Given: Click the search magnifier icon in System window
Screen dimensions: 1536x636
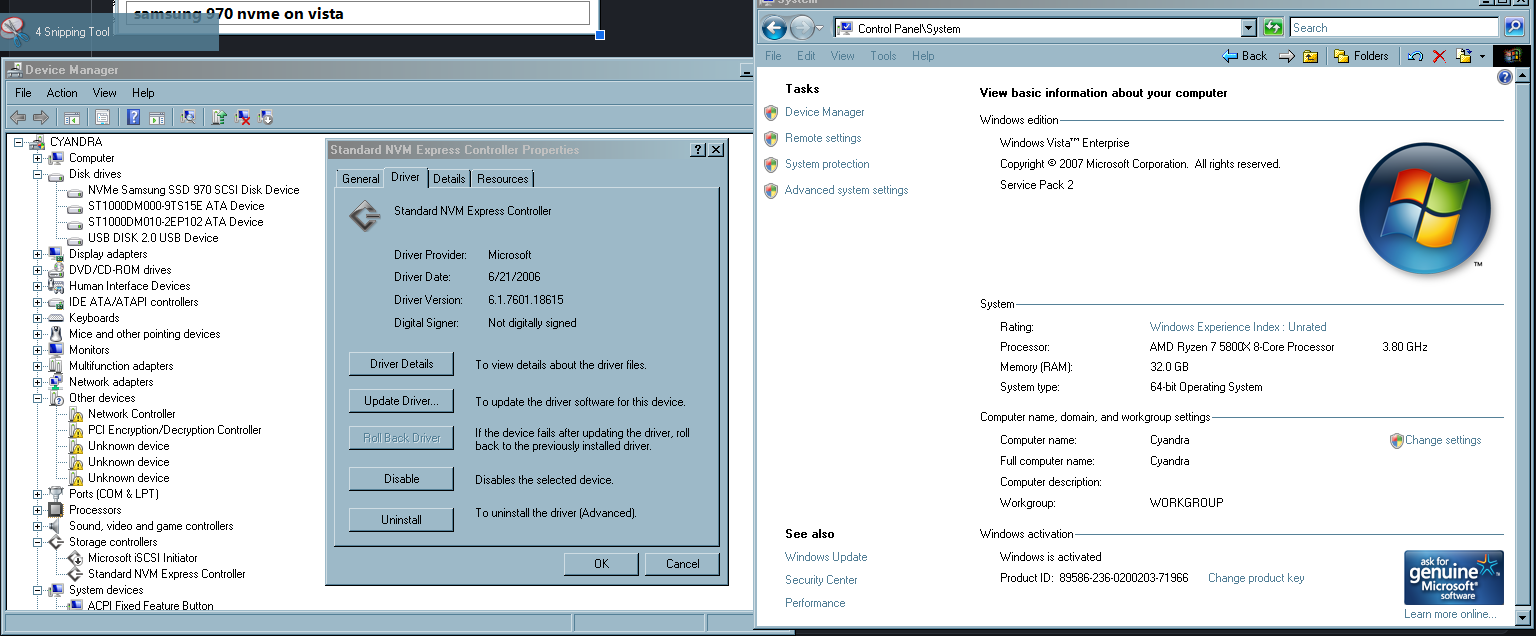Looking at the screenshot, I should 1515,28.
